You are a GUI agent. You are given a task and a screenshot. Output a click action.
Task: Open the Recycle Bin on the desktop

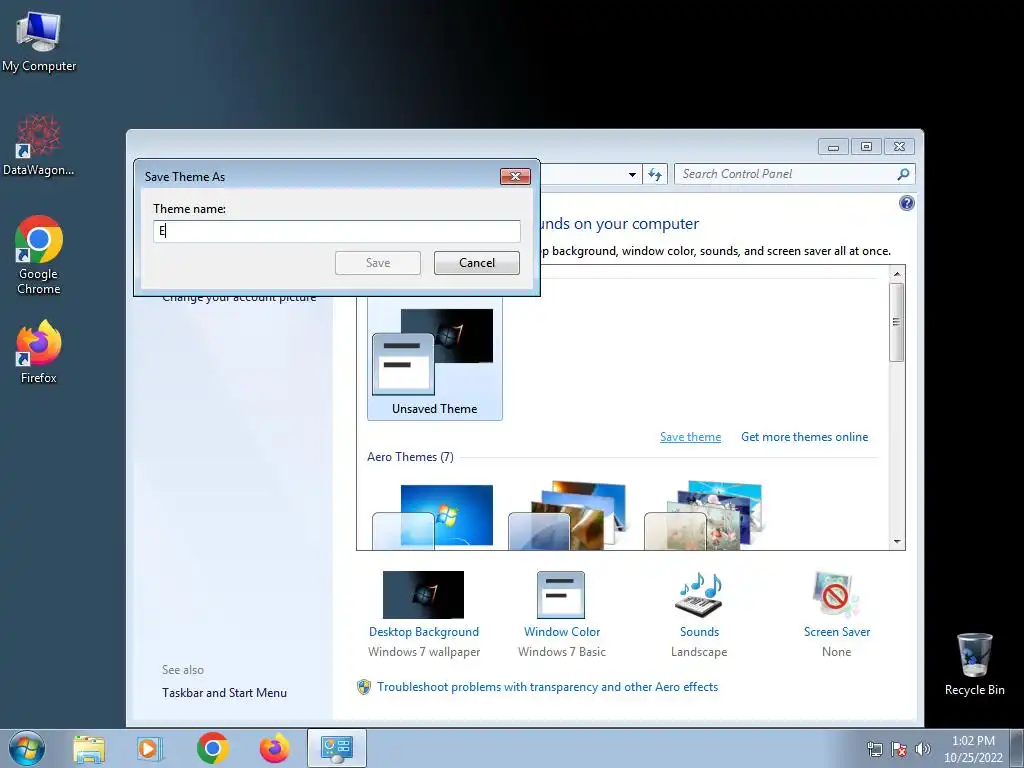974,664
